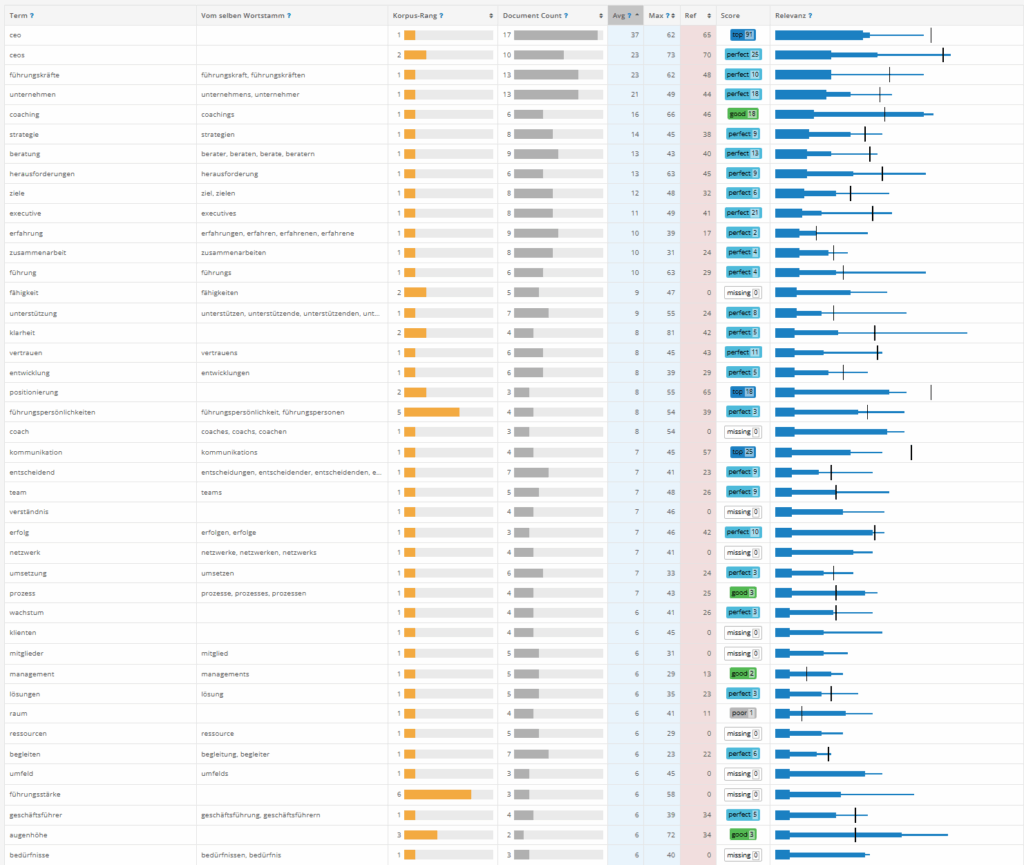Click the Korpus-Rang question mark icon

tap(441, 16)
